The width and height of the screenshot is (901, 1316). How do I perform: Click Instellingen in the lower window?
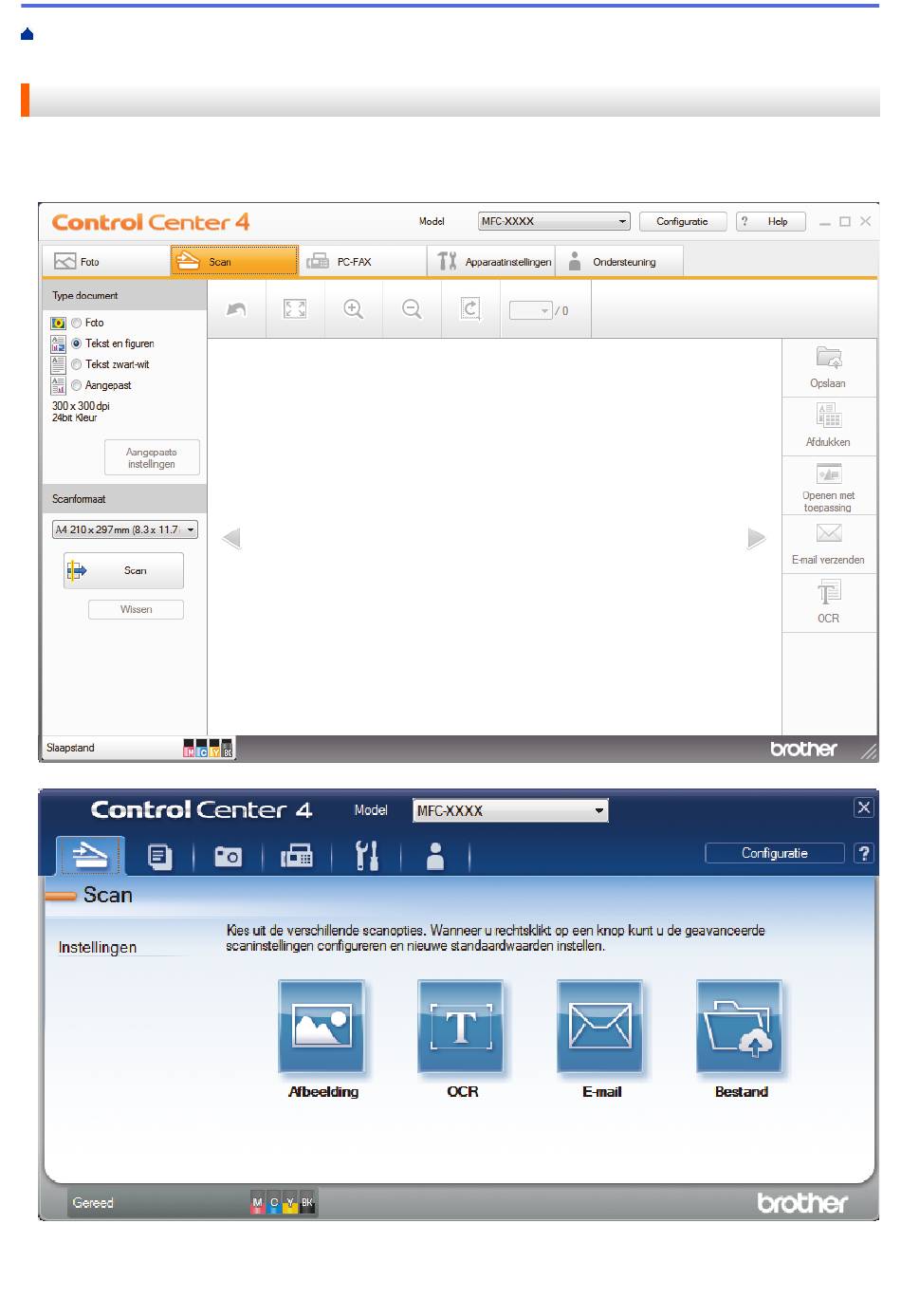click(98, 947)
